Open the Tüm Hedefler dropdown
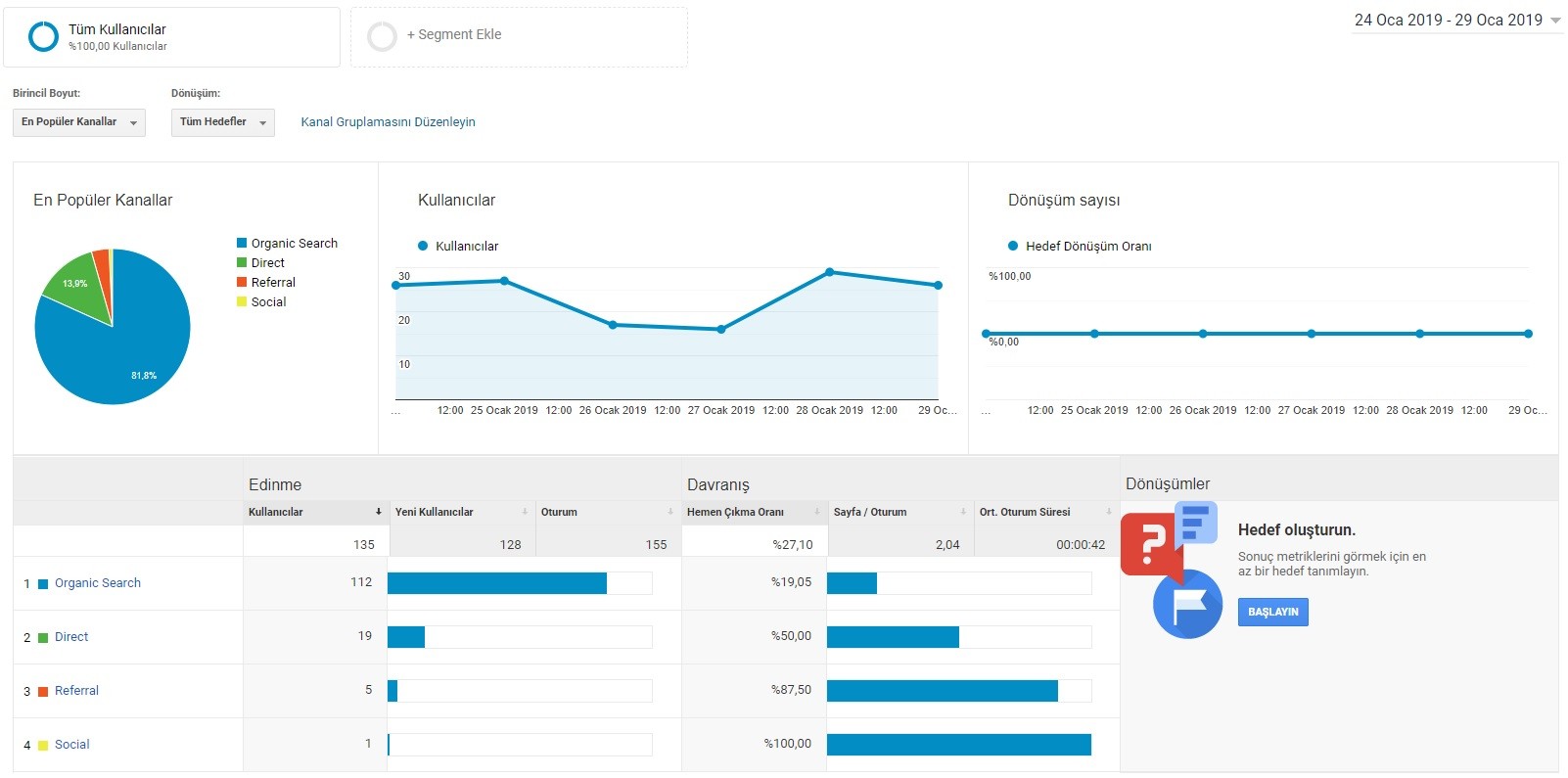The width and height of the screenshot is (1568, 778). tap(223, 122)
